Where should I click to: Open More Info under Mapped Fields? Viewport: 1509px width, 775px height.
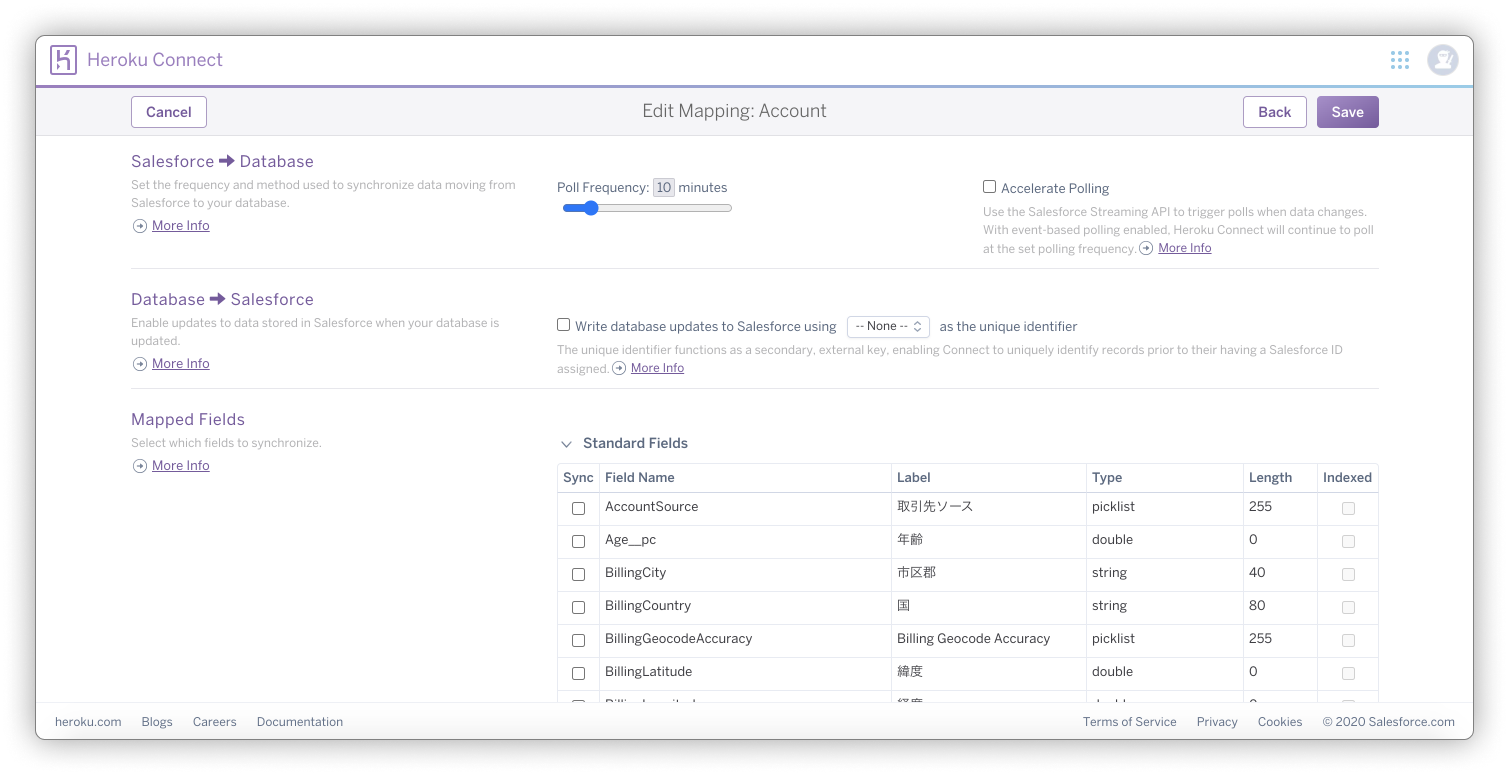click(x=181, y=466)
